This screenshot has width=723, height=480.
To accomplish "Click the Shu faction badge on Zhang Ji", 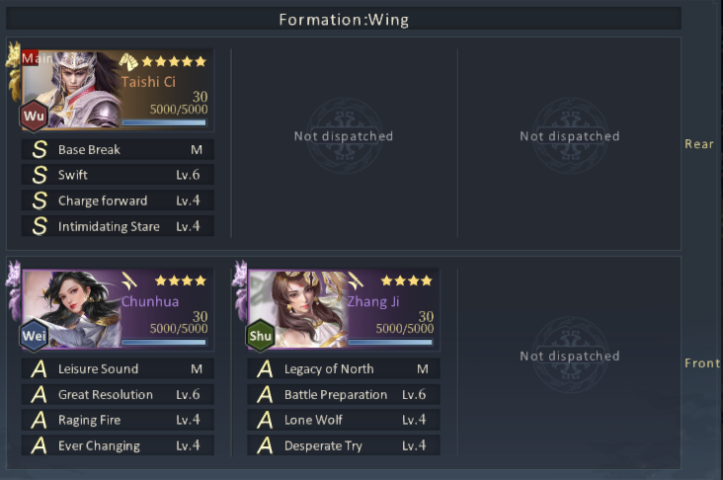I will (x=260, y=335).
